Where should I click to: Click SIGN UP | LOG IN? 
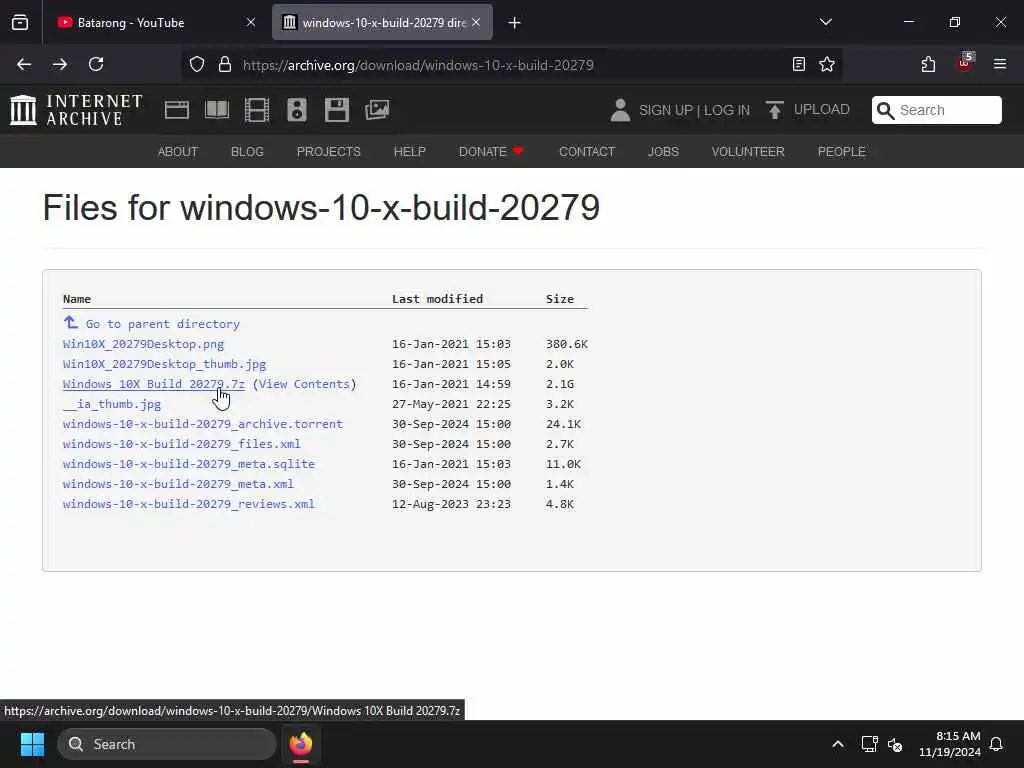tap(694, 110)
